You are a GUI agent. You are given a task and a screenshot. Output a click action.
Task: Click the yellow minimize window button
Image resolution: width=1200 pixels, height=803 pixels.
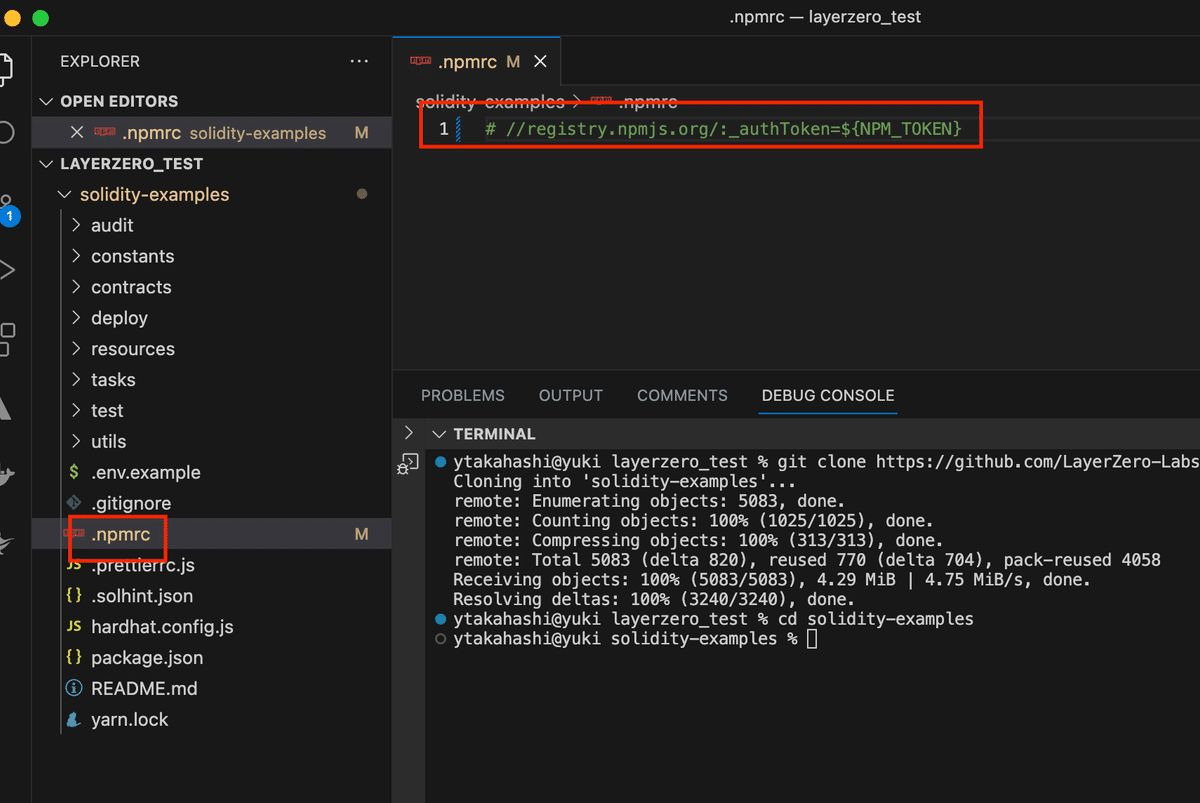pyautogui.click(x=11, y=18)
